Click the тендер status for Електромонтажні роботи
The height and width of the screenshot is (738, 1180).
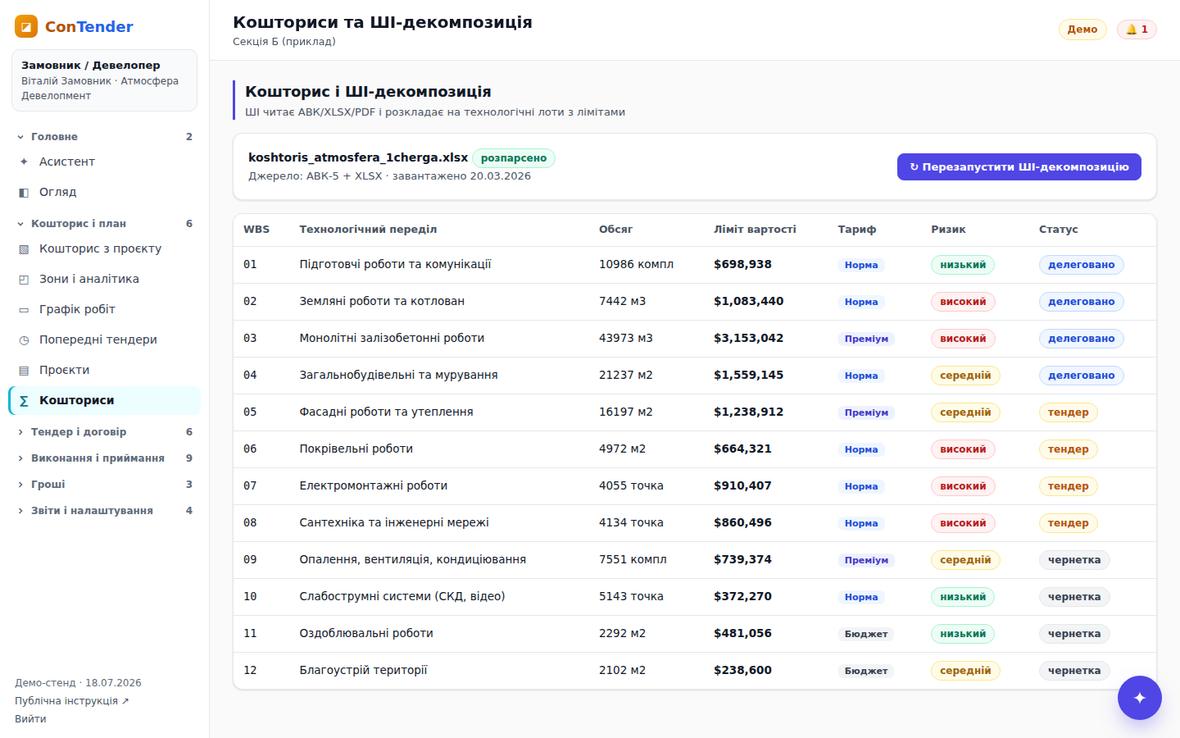[x=1068, y=486]
